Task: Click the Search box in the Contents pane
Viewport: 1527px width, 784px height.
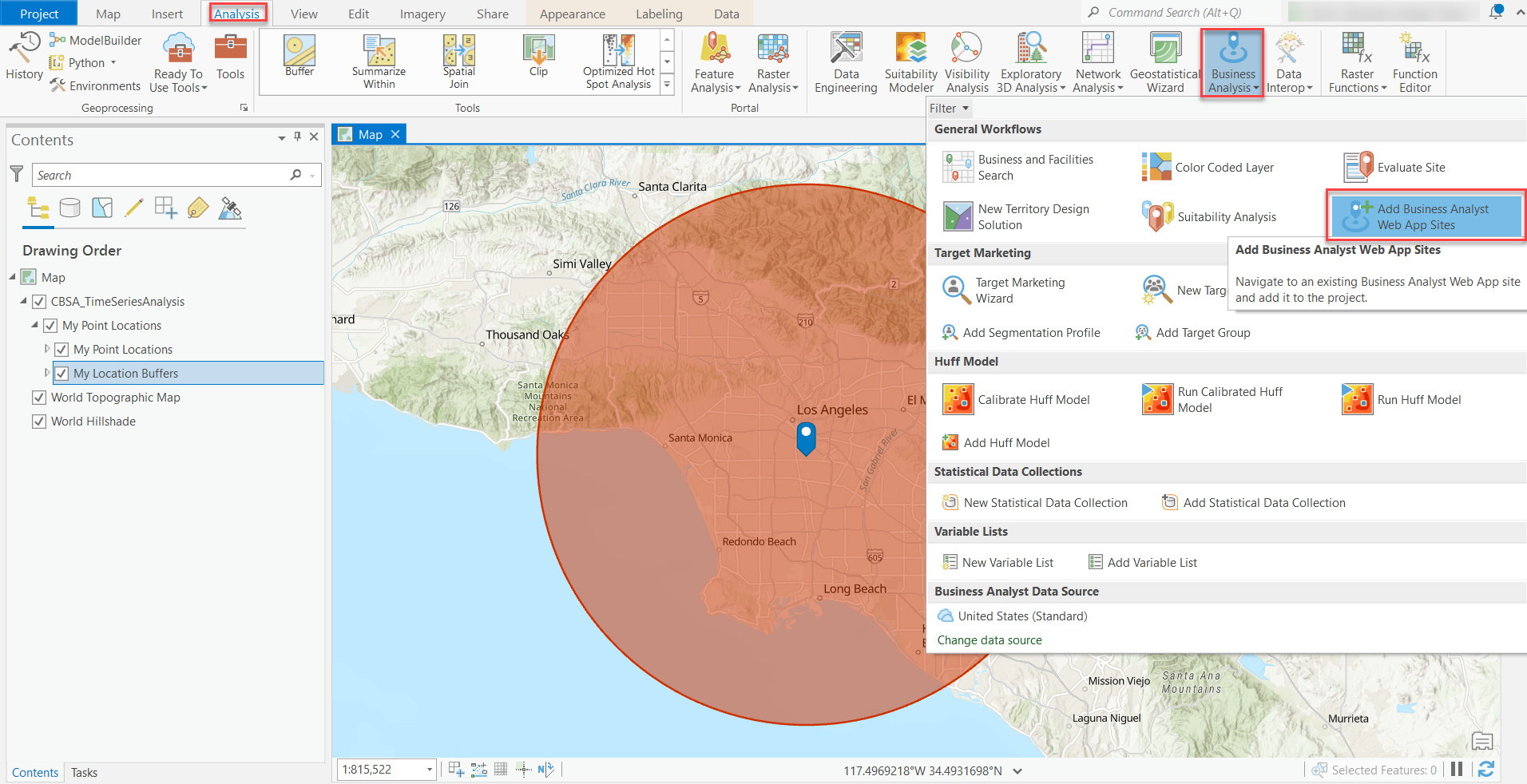Action: pyautogui.click(x=160, y=174)
